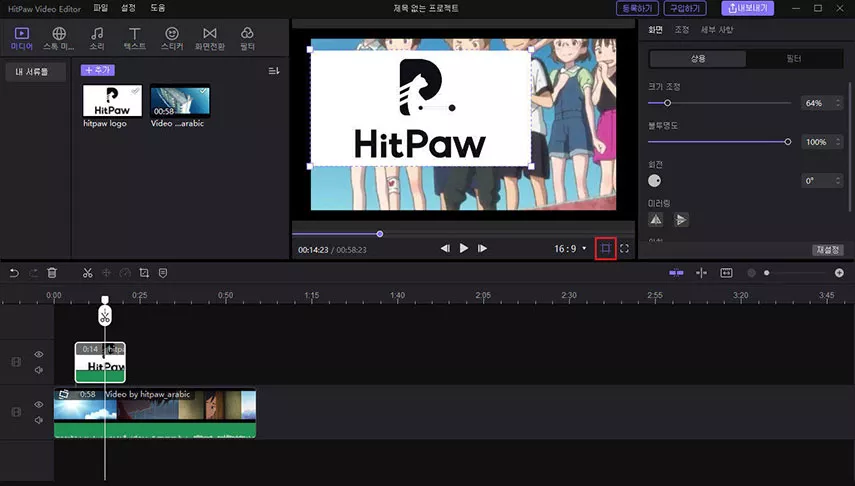Mute the hitpaw logo track speaker

pyautogui.click(x=39, y=370)
